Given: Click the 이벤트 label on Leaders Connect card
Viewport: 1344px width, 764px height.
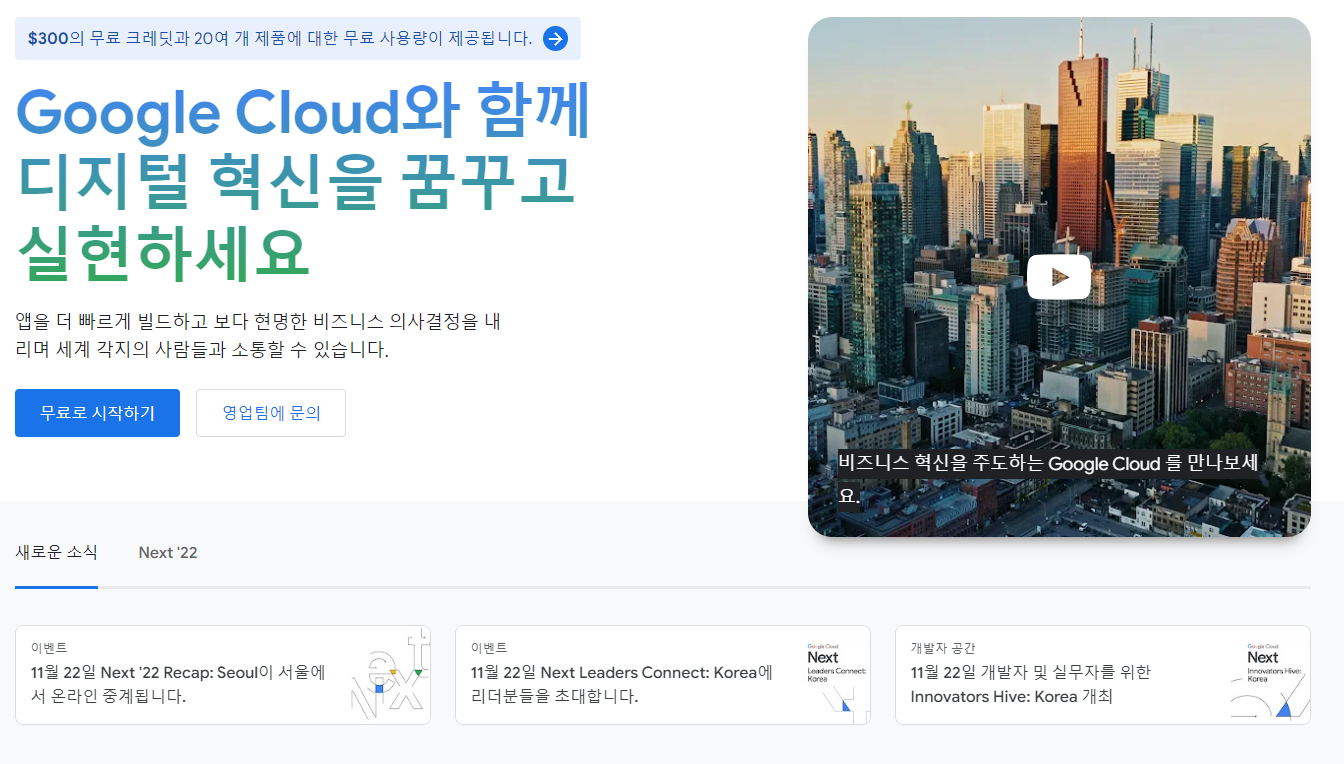Looking at the screenshot, I should 489,648.
